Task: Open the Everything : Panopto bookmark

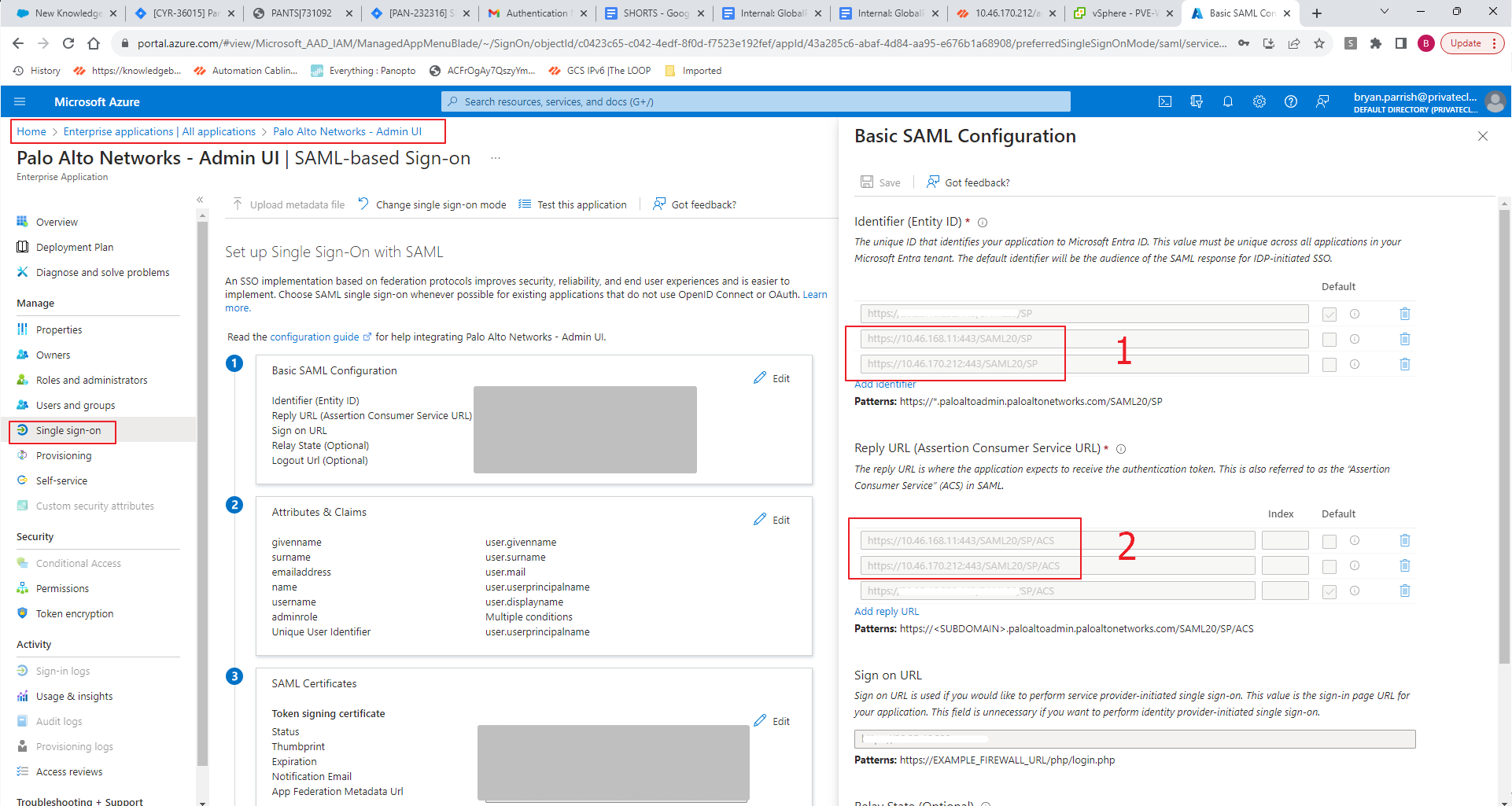Action: [x=363, y=71]
